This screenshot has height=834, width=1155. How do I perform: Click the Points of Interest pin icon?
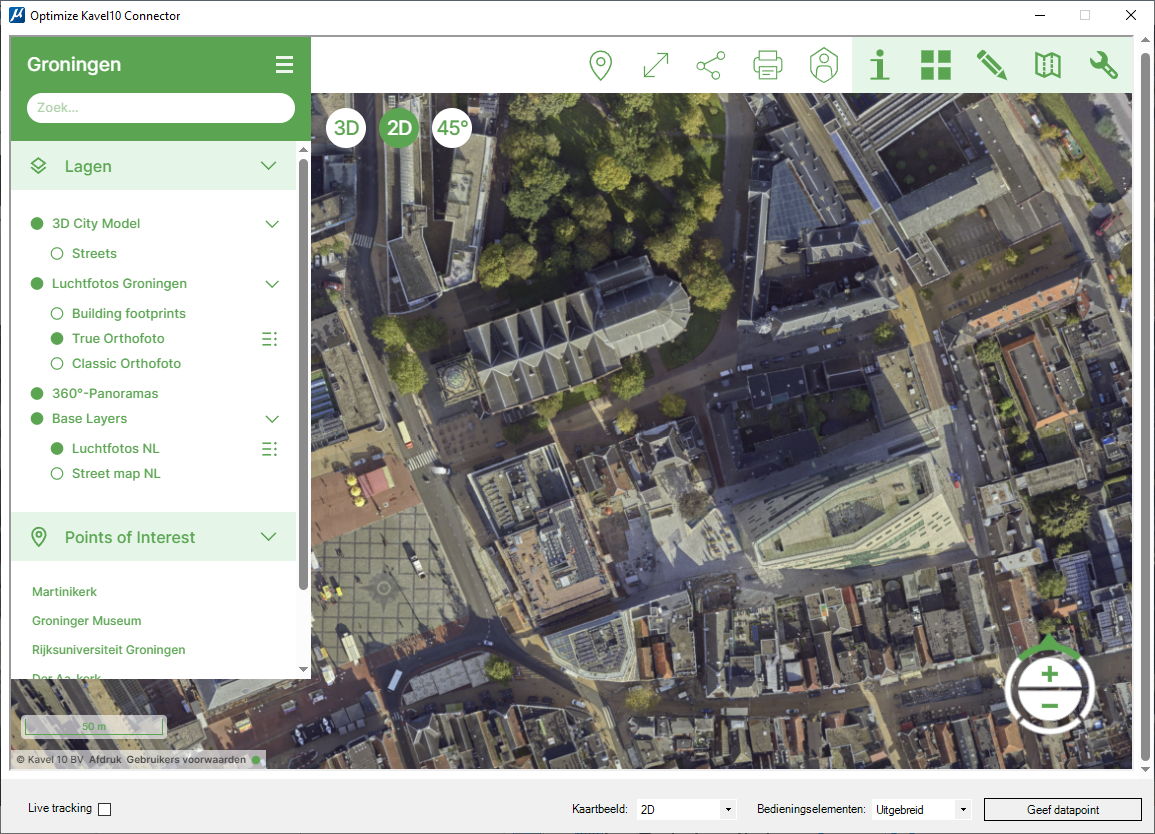click(39, 537)
